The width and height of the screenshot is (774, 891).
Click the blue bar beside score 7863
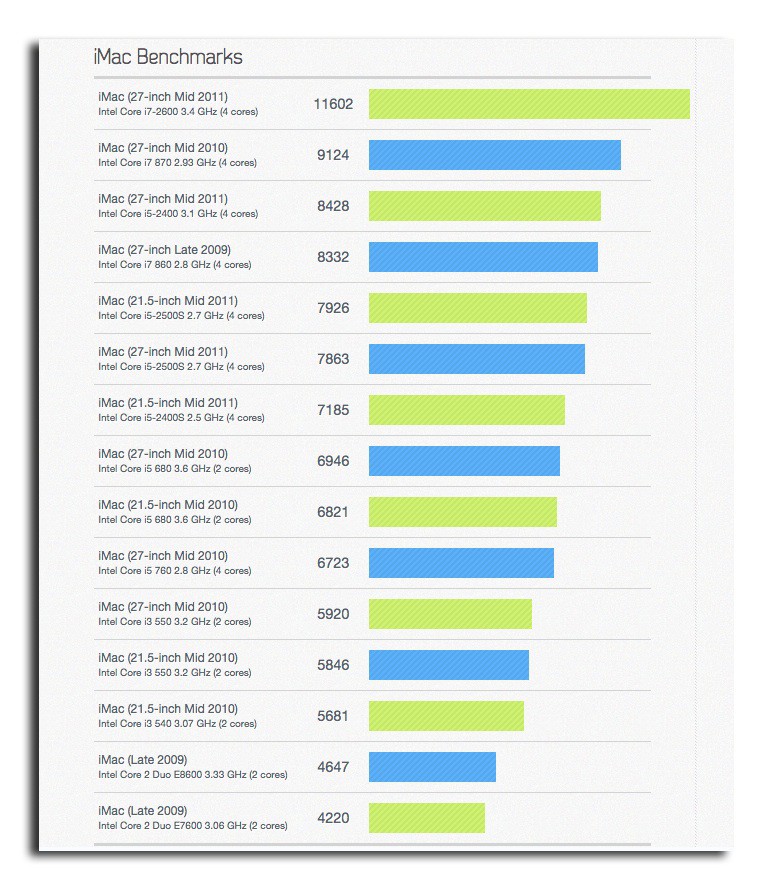pyautogui.click(x=477, y=359)
